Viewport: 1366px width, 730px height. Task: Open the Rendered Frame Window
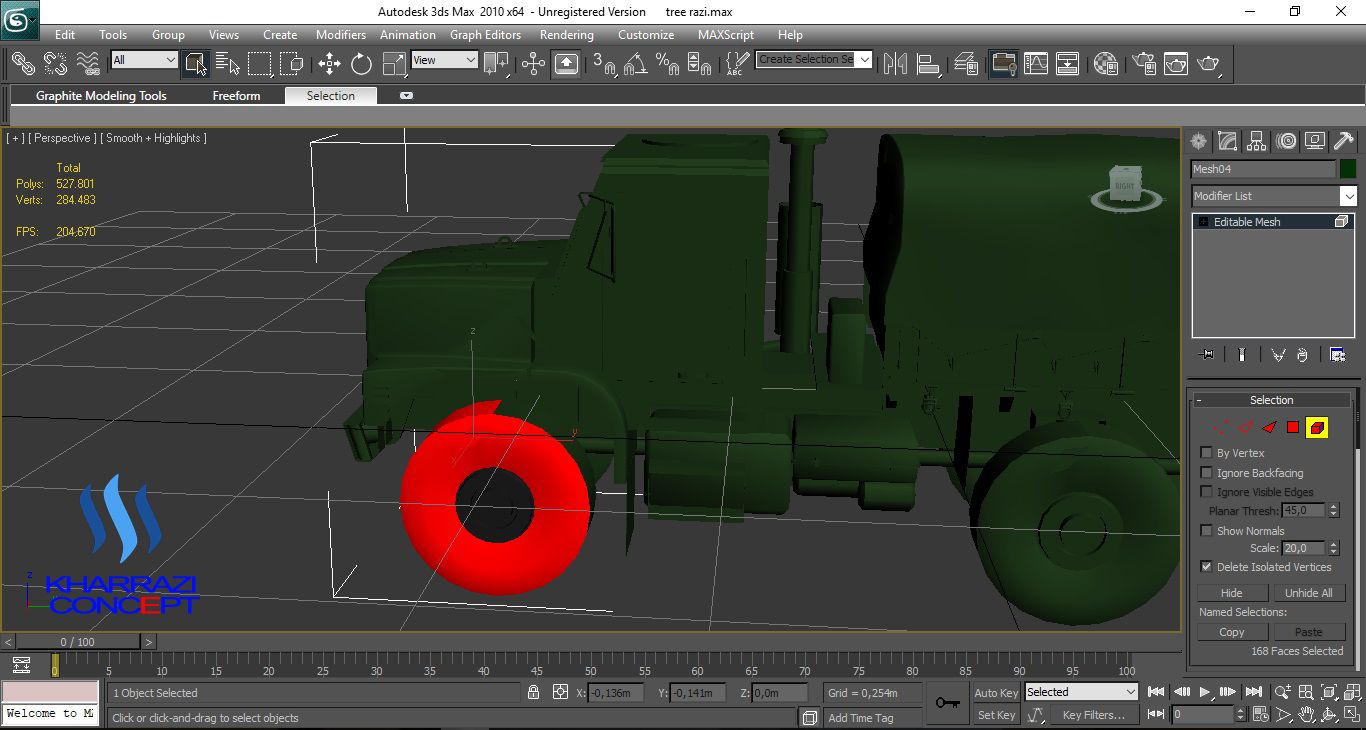tap(1175, 64)
